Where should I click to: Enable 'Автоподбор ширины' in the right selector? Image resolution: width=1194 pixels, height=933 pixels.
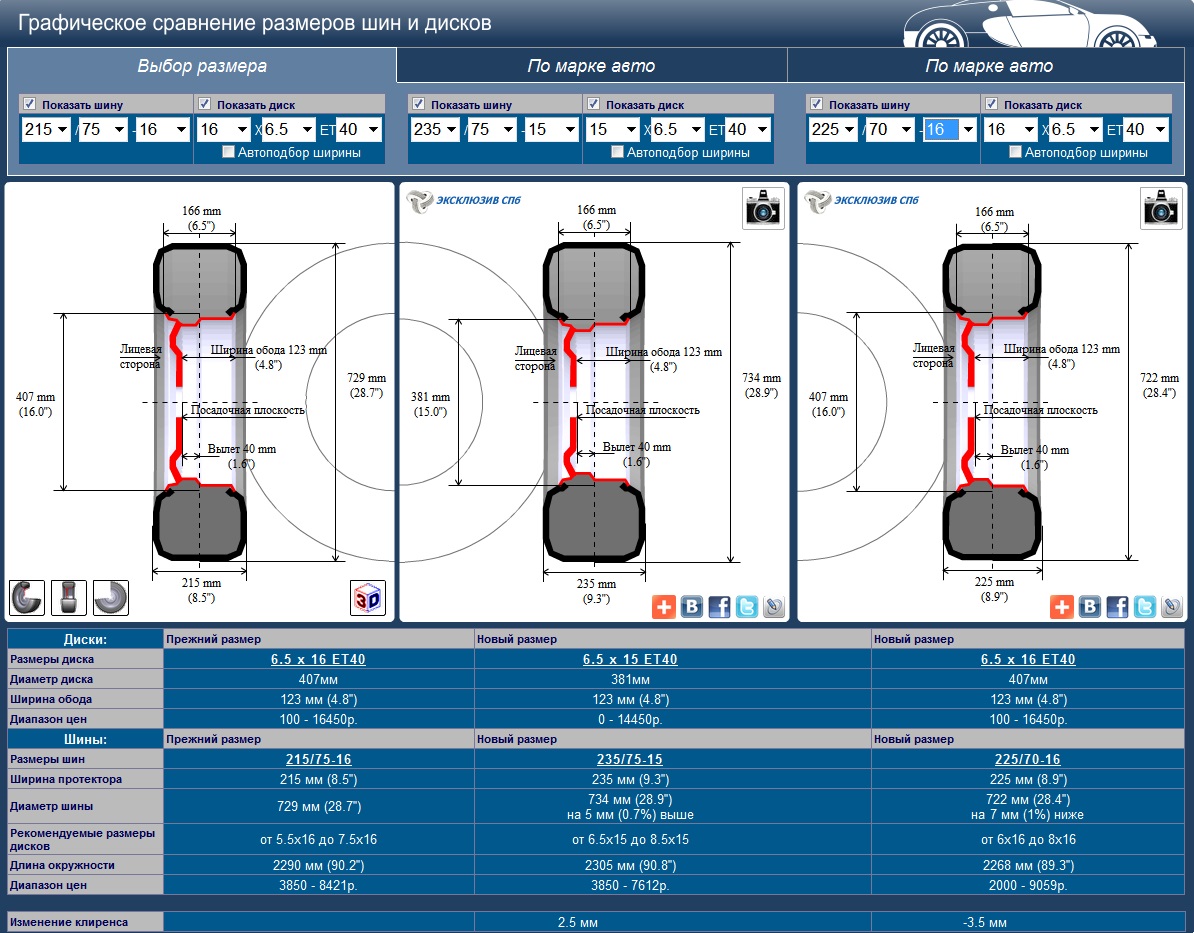[1016, 152]
